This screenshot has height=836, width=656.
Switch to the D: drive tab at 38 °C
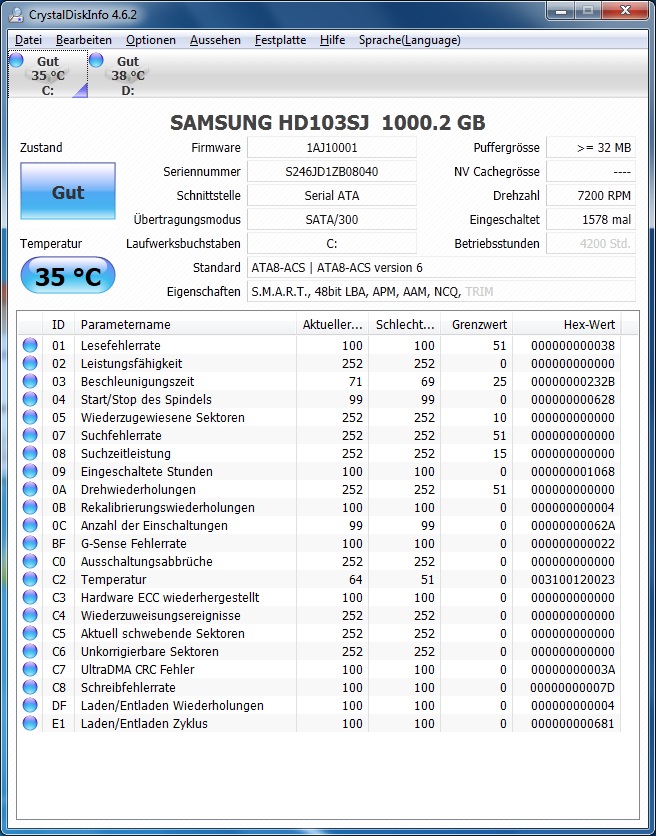click(x=128, y=75)
